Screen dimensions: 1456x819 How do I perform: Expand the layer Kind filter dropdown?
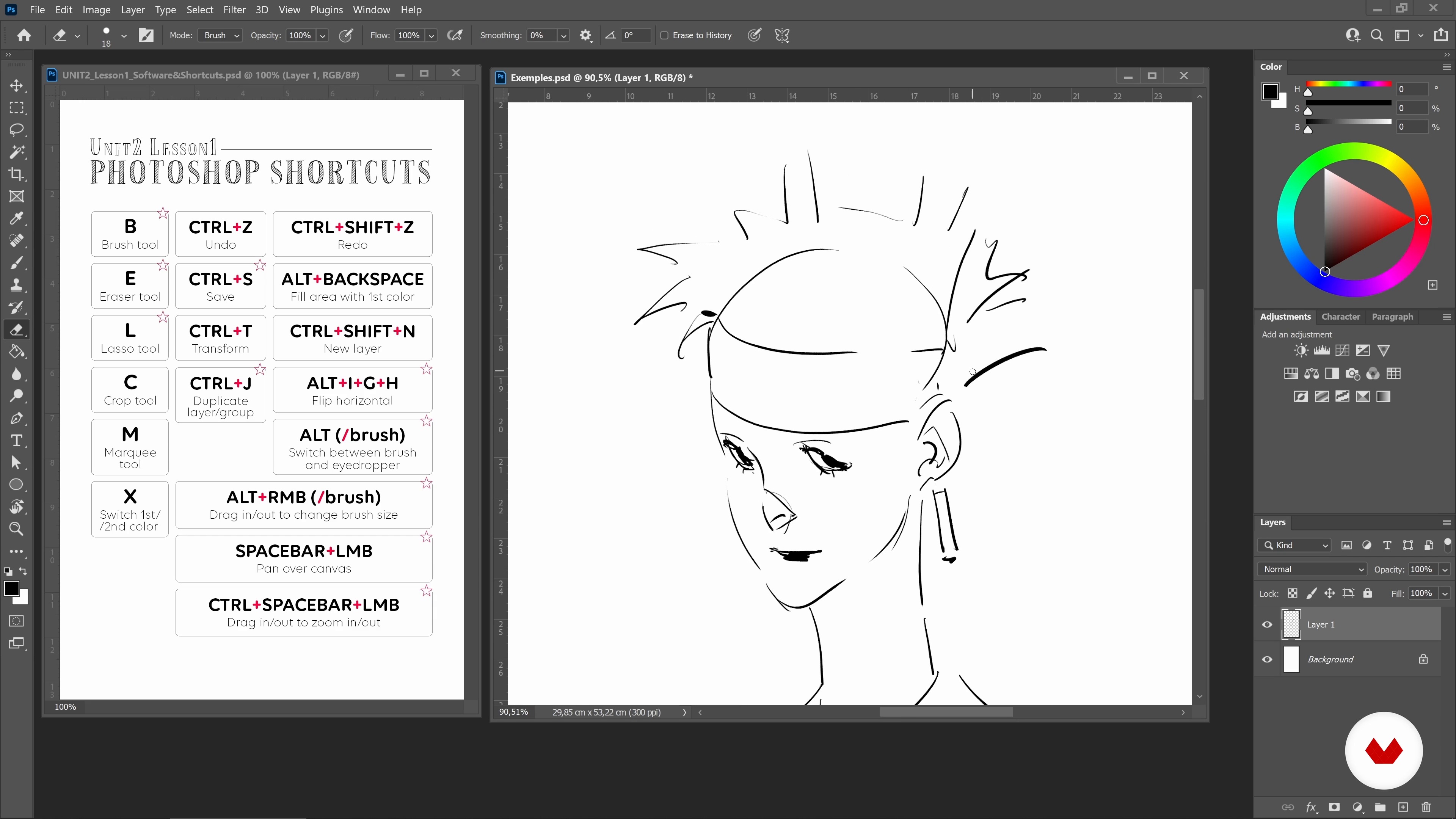(1295, 546)
